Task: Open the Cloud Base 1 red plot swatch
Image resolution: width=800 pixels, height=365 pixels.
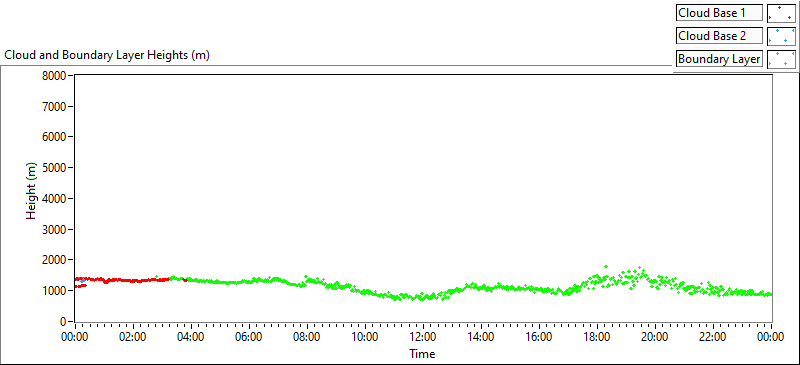Action: pyautogui.click(x=781, y=13)
